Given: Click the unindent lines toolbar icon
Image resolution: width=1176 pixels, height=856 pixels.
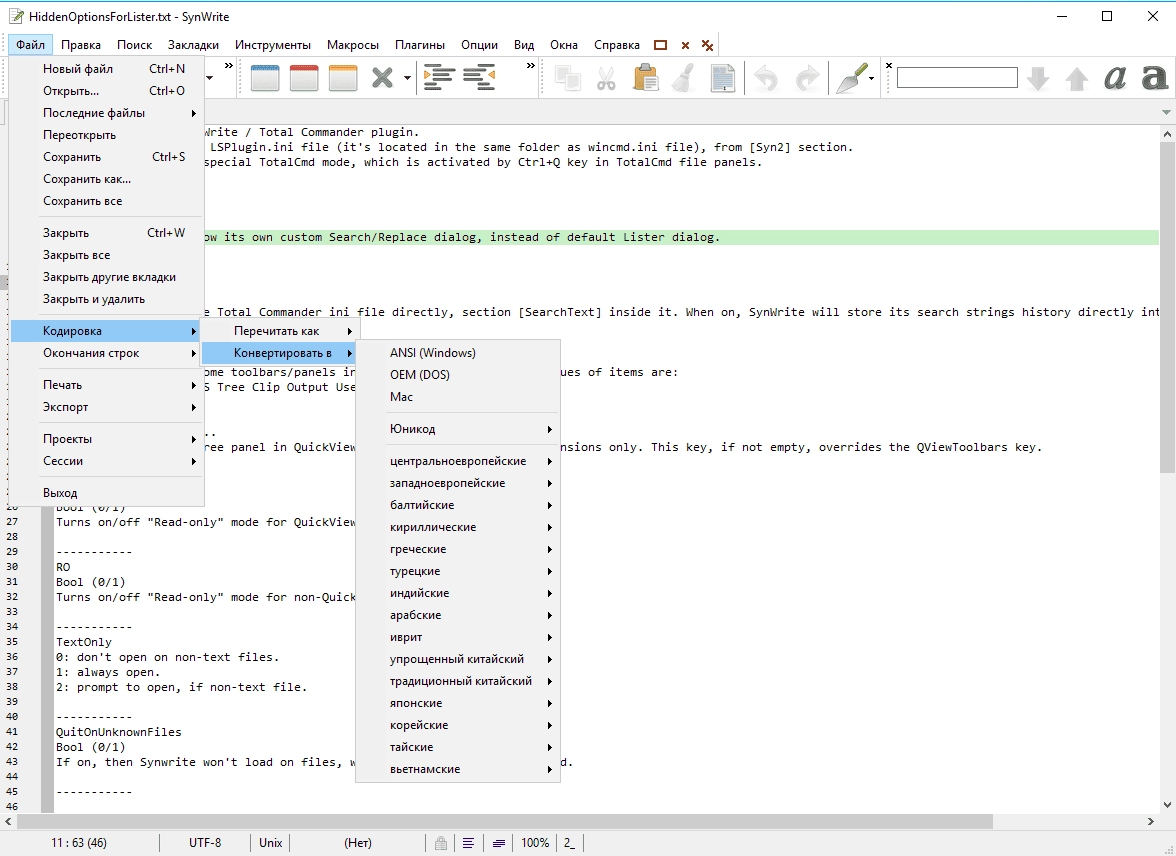Looking at the screenshot, I should coord(479,77).
